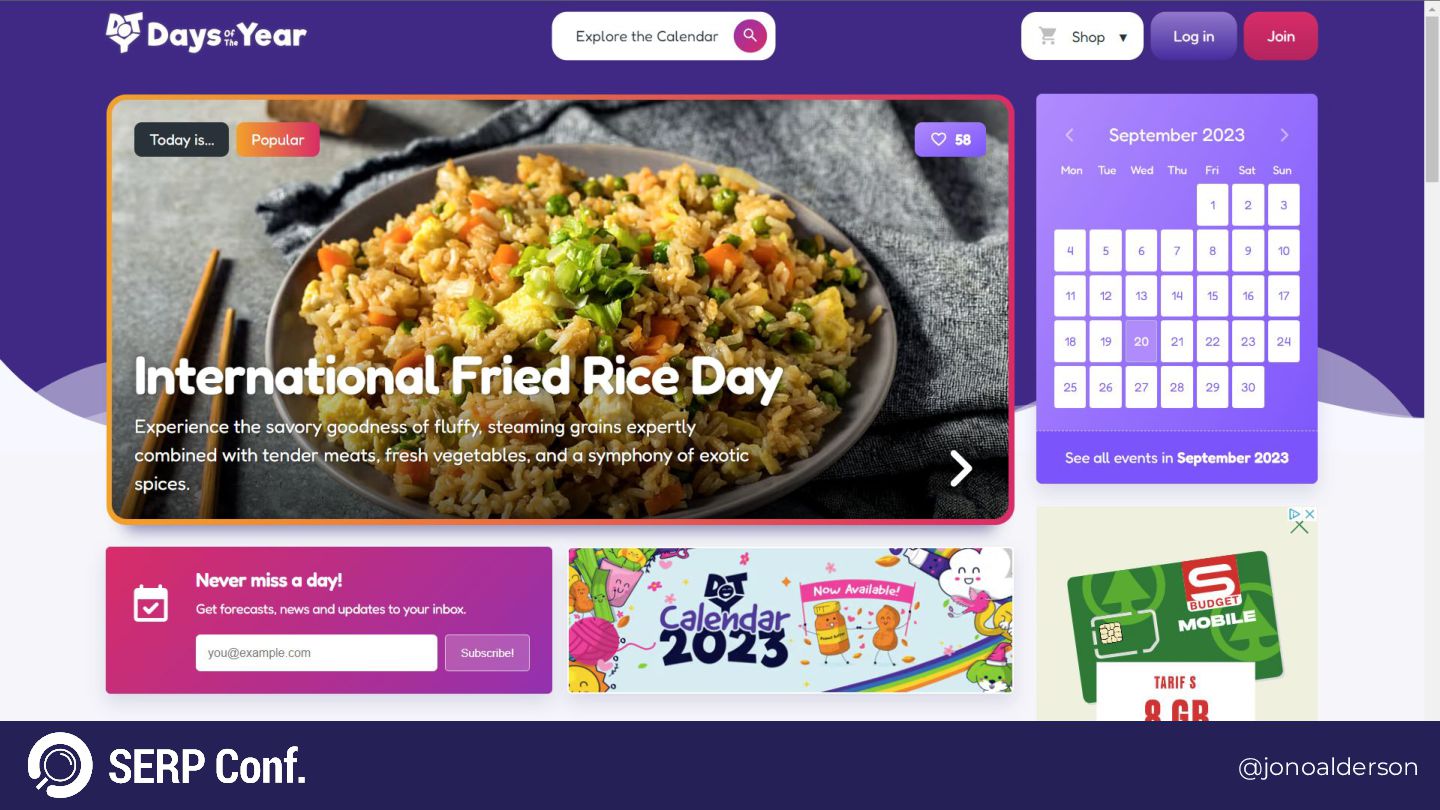Image resolution: width=1440 pixels, height=810 pixels.
Task: Click the shopping cart icon
Action: click(x=1048, y=36)
